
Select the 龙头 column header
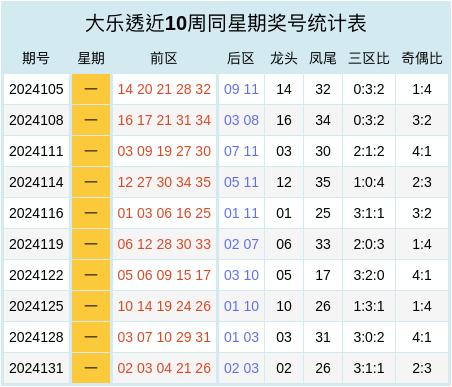pos(284,58)
